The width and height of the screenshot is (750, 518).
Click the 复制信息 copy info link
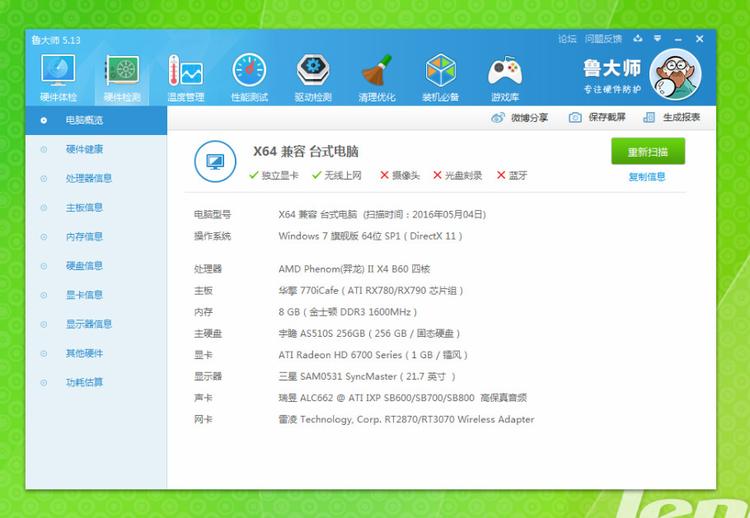(647, 176)
